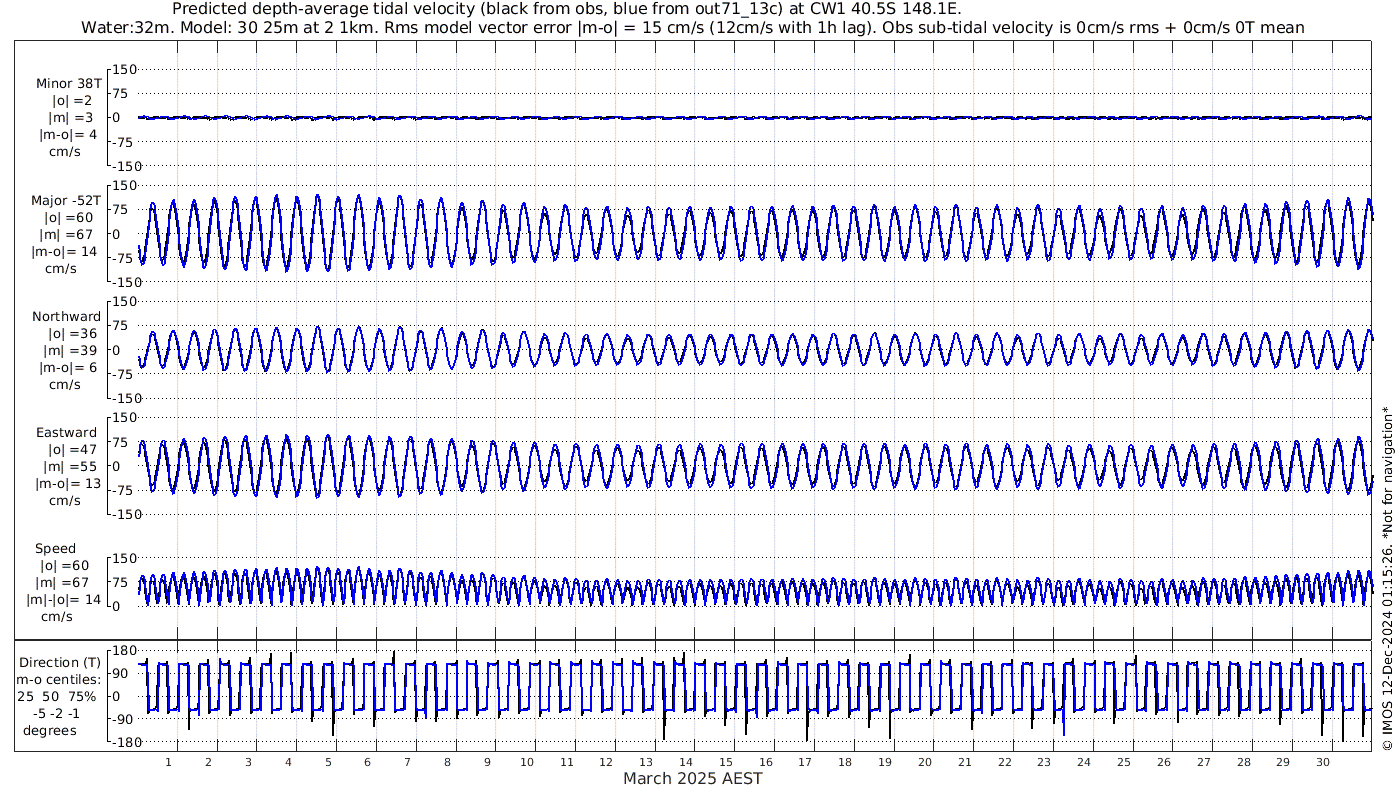The width and height of the screenshot is (1400, 800).
Task: Select the 'Speed' panel label
Action: click(55, 548)
